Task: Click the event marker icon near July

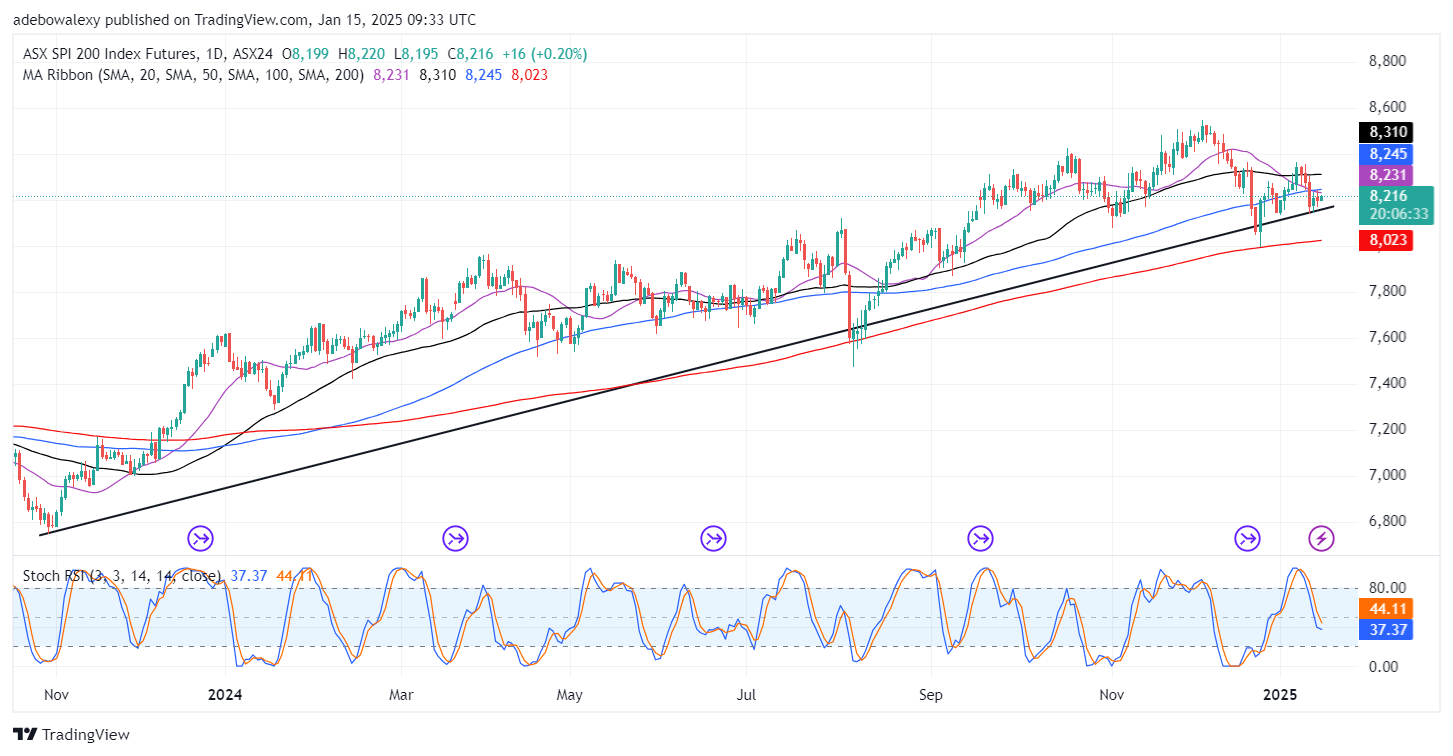Action: point(713,540)
